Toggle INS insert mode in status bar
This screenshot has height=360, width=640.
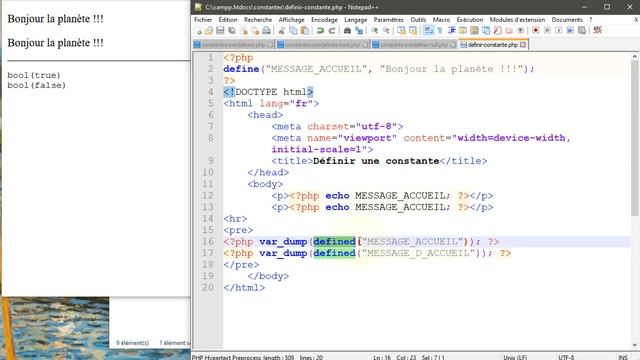623,357
